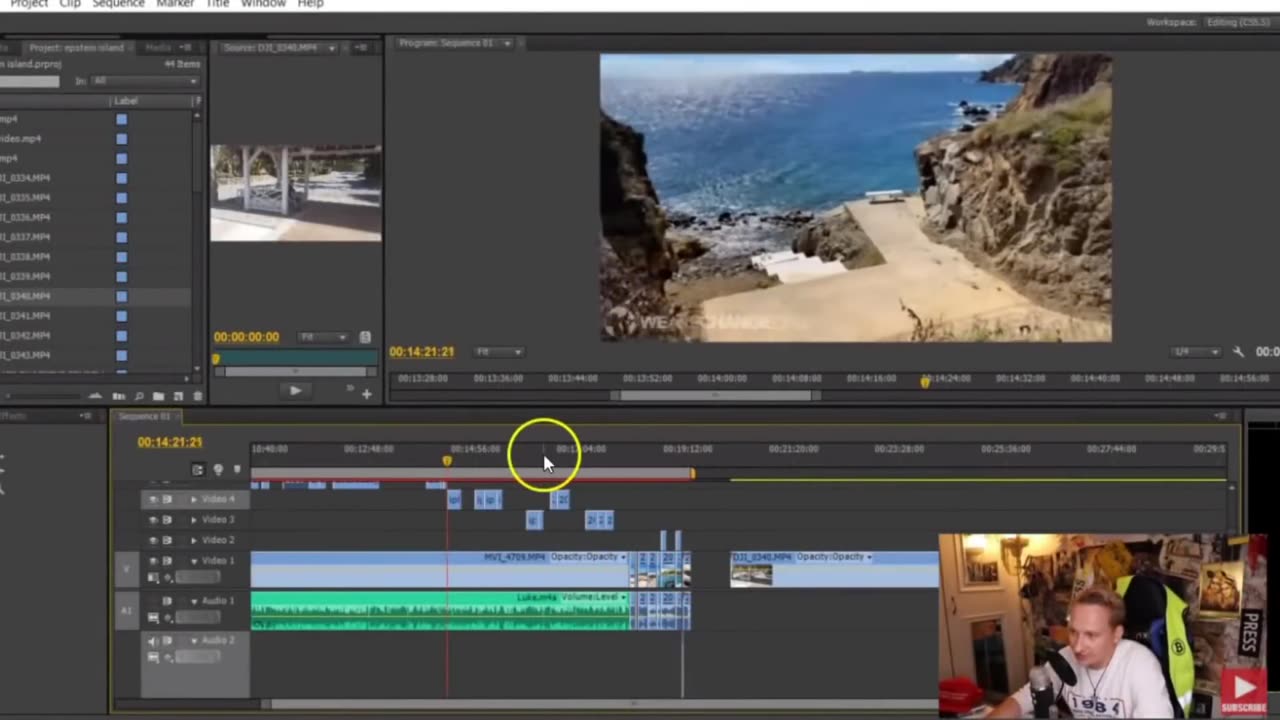Toggle Snap in the timeline header
Viewport: 1280px width, 720px height.
197,469
